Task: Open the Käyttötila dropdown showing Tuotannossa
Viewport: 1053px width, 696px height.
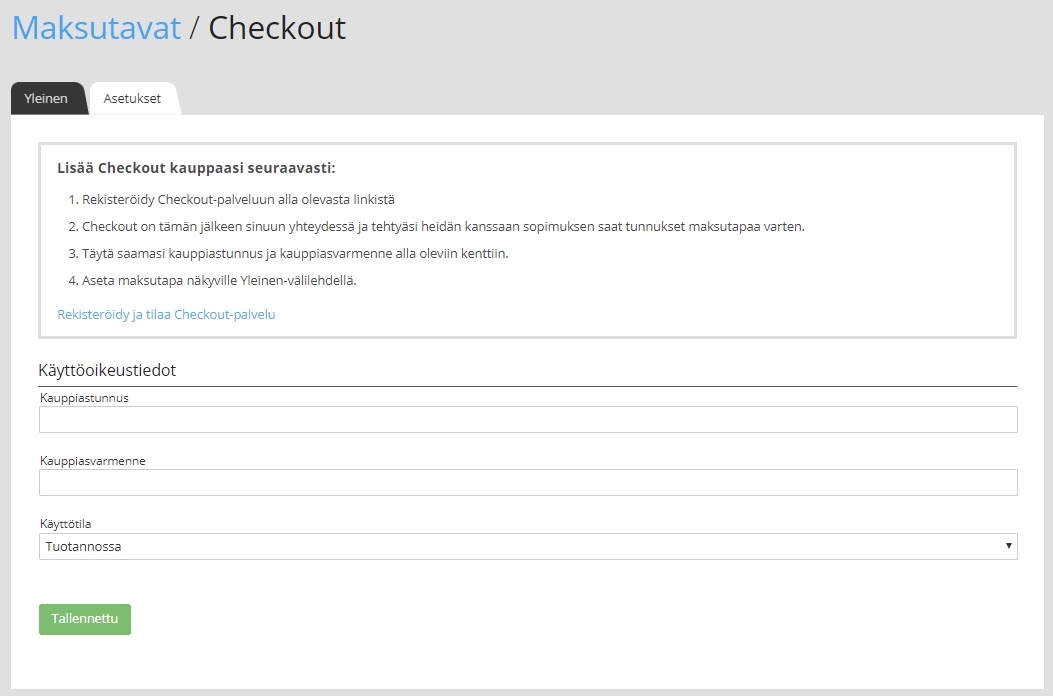Action: point(528,546)
